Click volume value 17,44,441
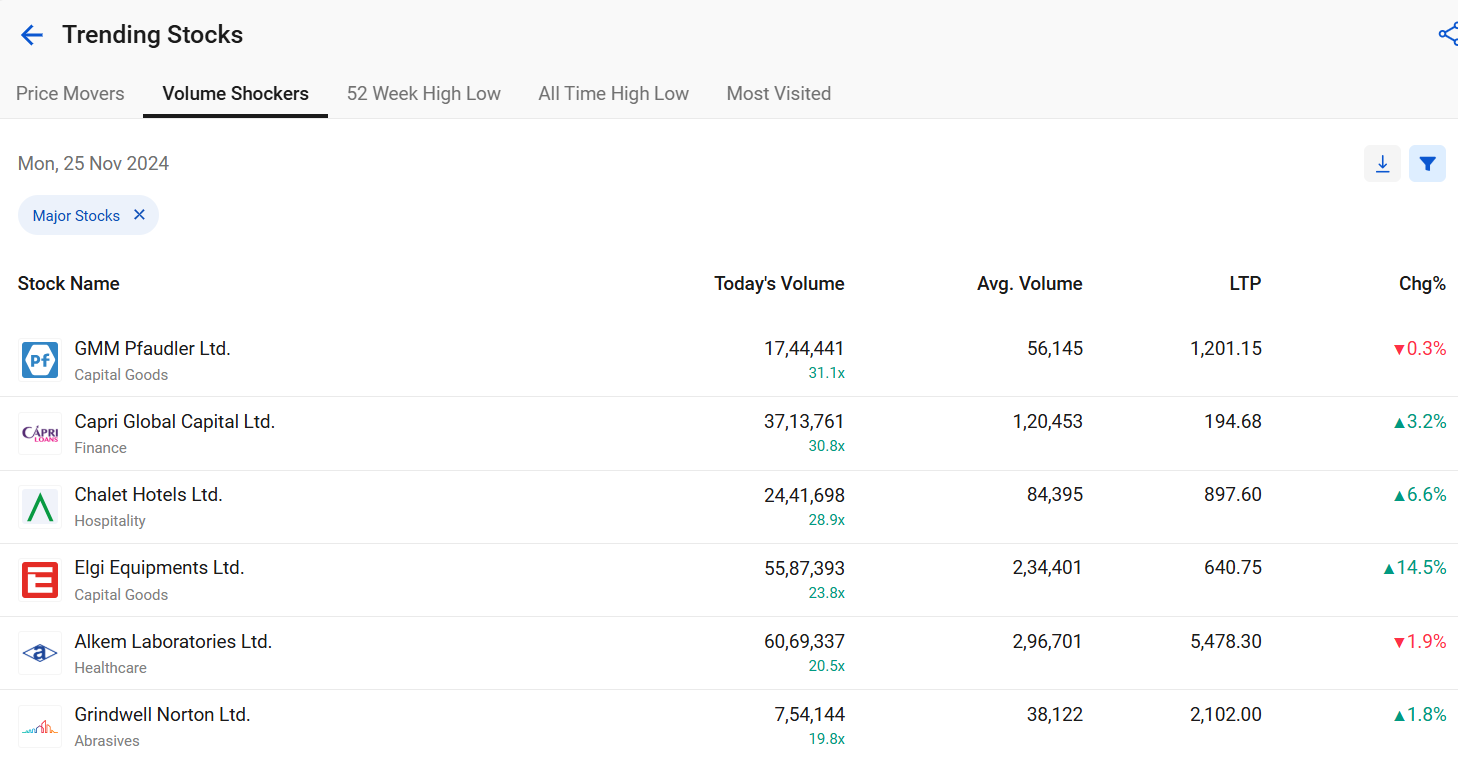Image resolution: width=1458 pixels, height=763 pixels. click(804, 348)
